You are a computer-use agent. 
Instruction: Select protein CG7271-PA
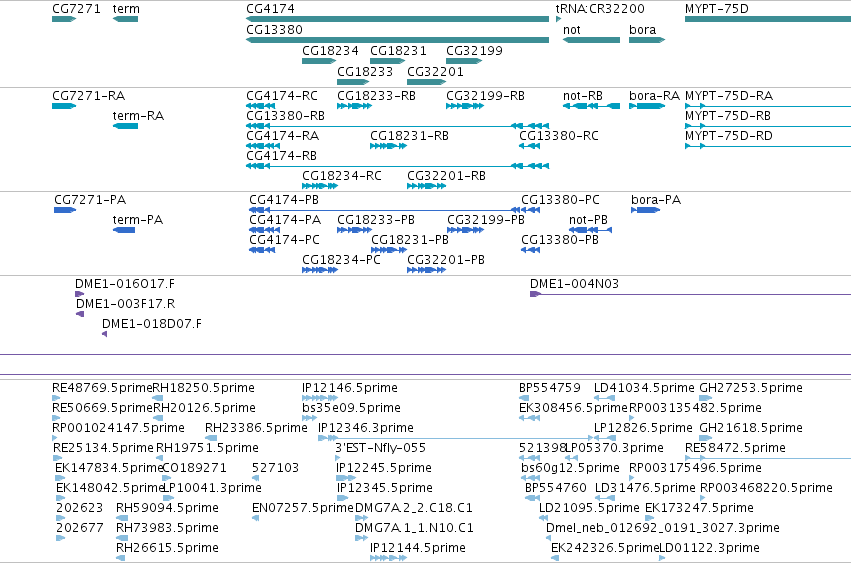65,210
